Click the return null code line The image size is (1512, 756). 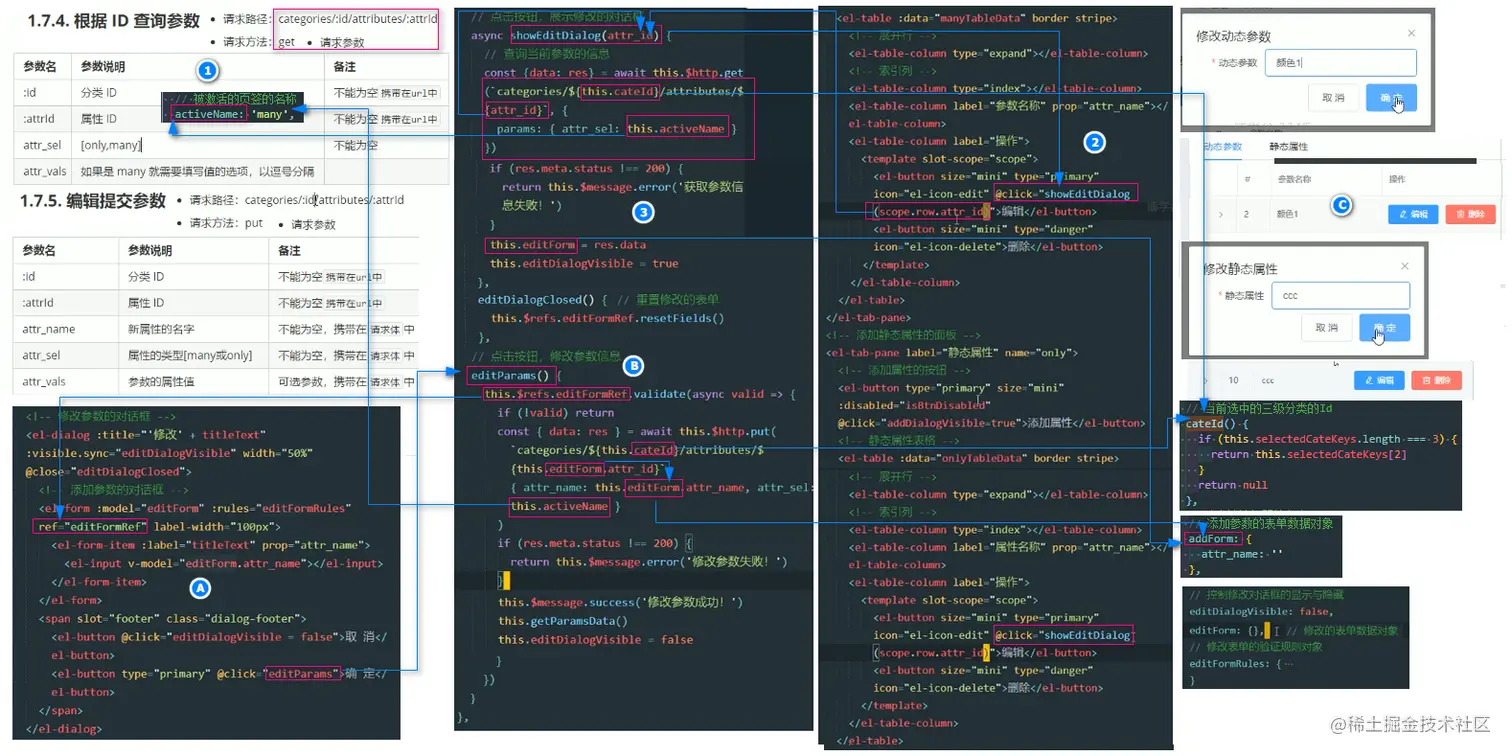(x=1232, y=485)
